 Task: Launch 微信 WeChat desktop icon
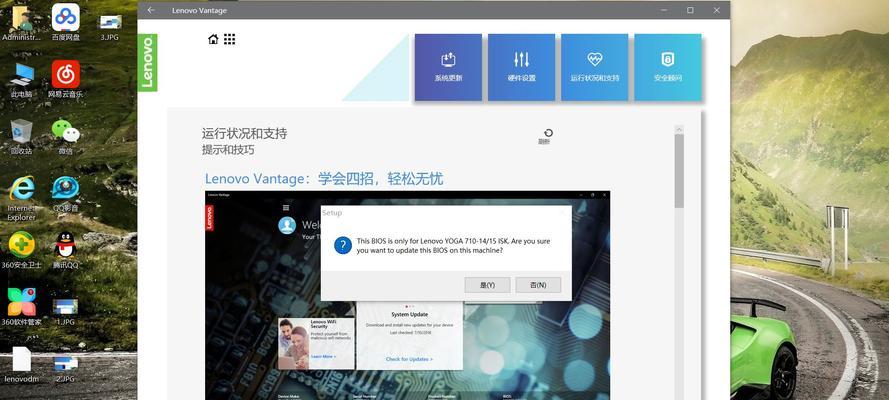pos(66,137)
